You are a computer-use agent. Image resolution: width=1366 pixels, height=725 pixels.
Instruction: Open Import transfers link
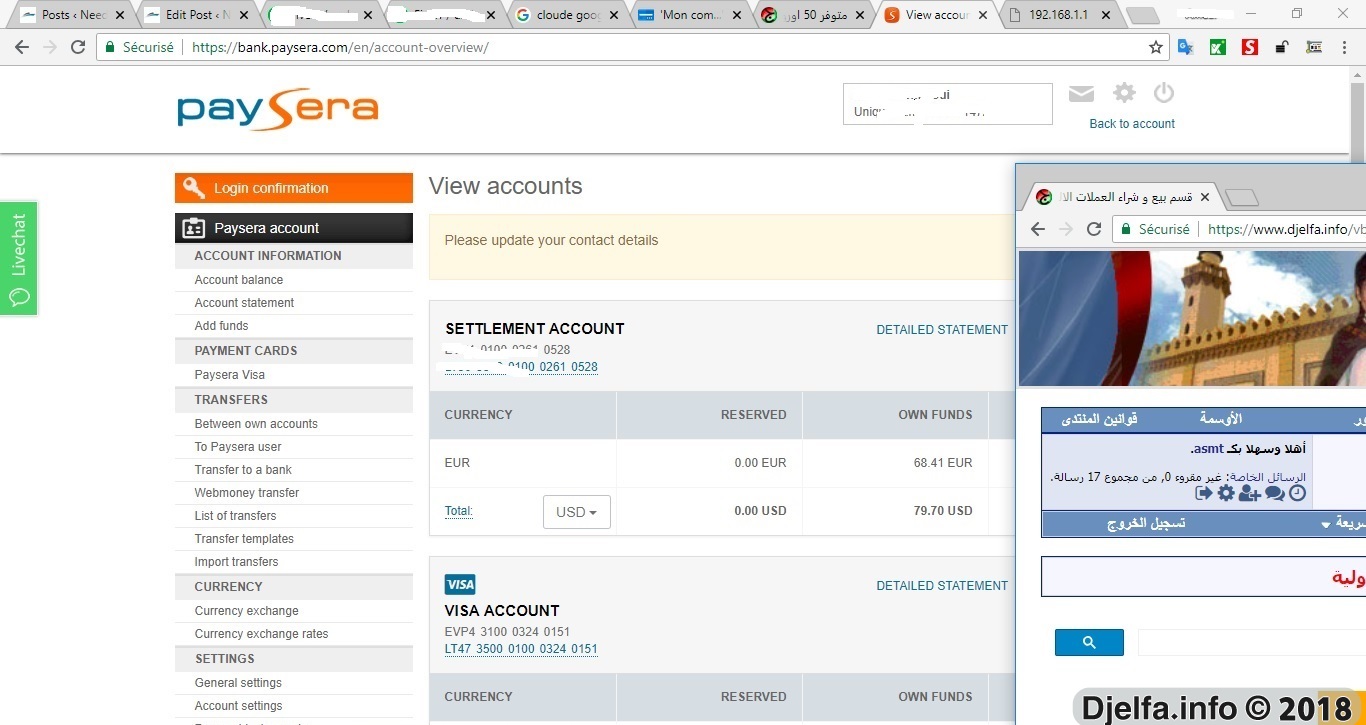click(236, 562)
